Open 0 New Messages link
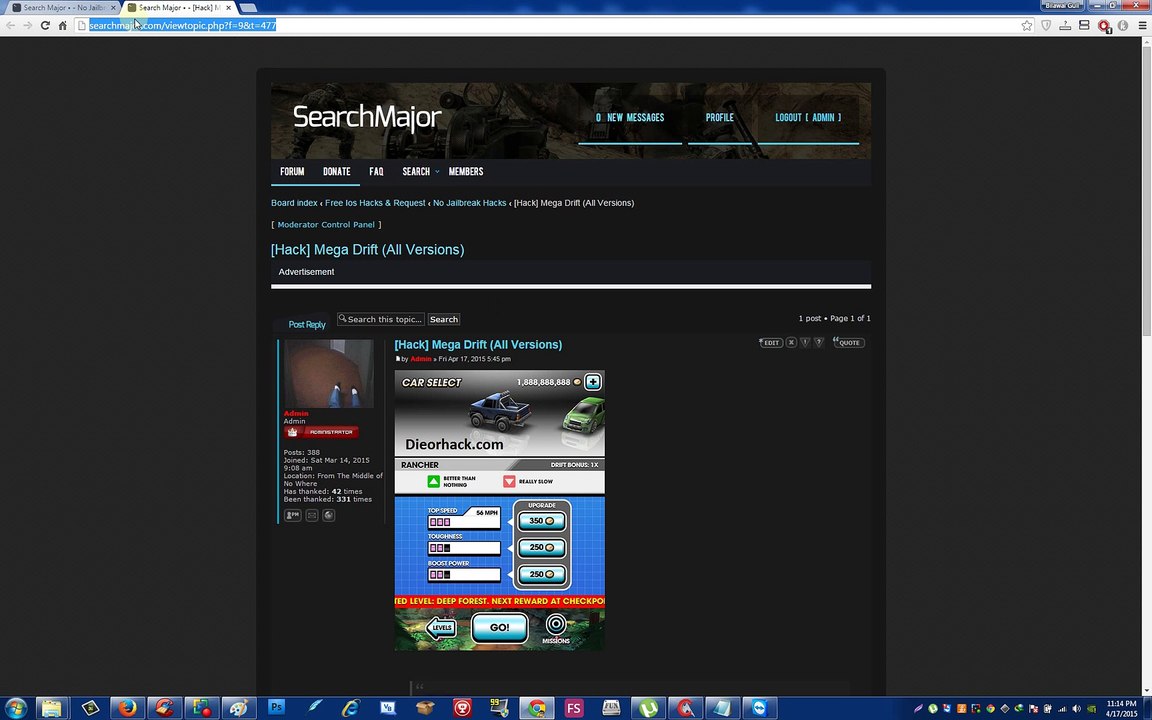Screen dimensions: 1152x720 pos(630,118)
